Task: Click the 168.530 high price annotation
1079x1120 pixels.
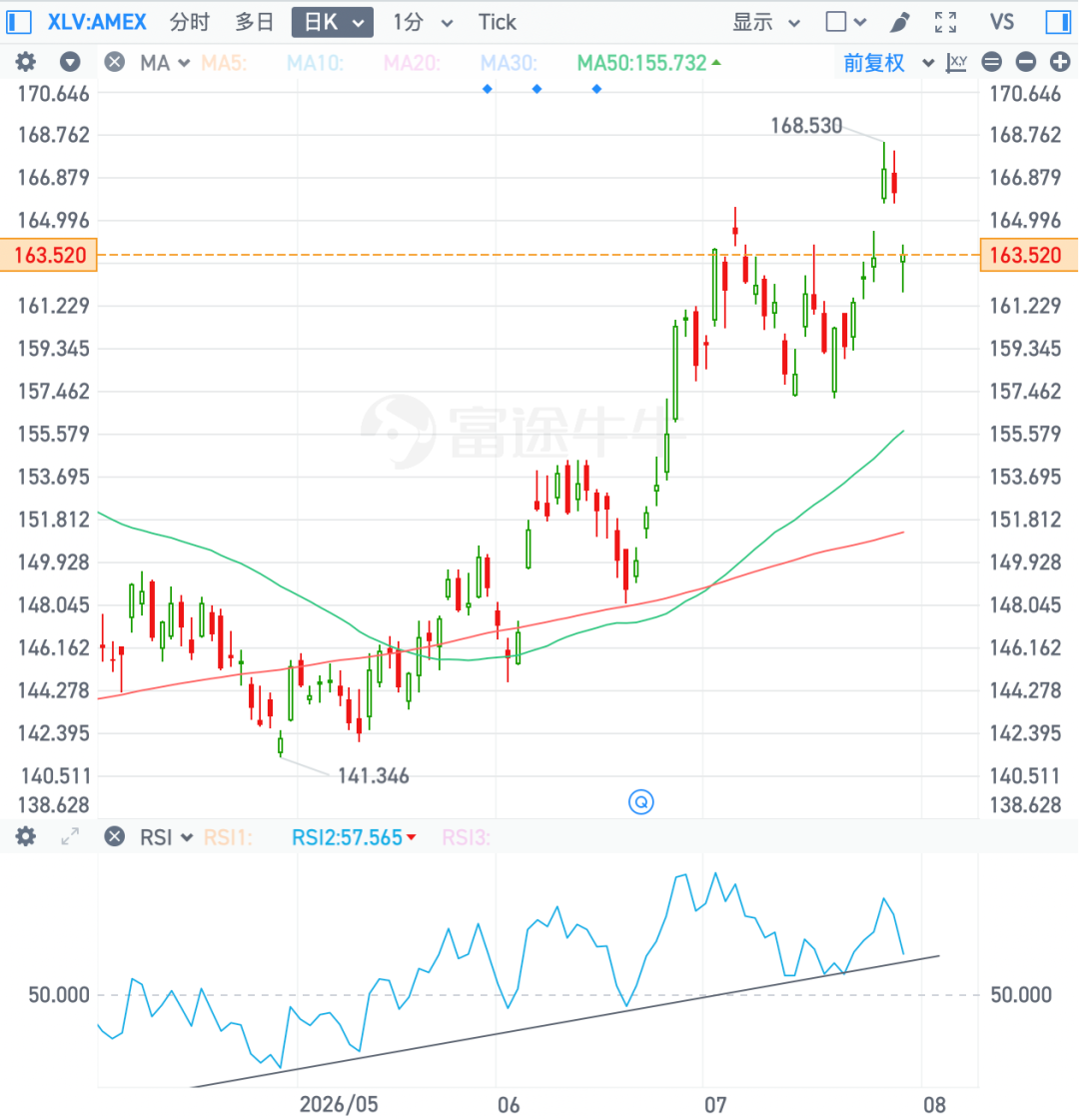Action: [806, 126]
